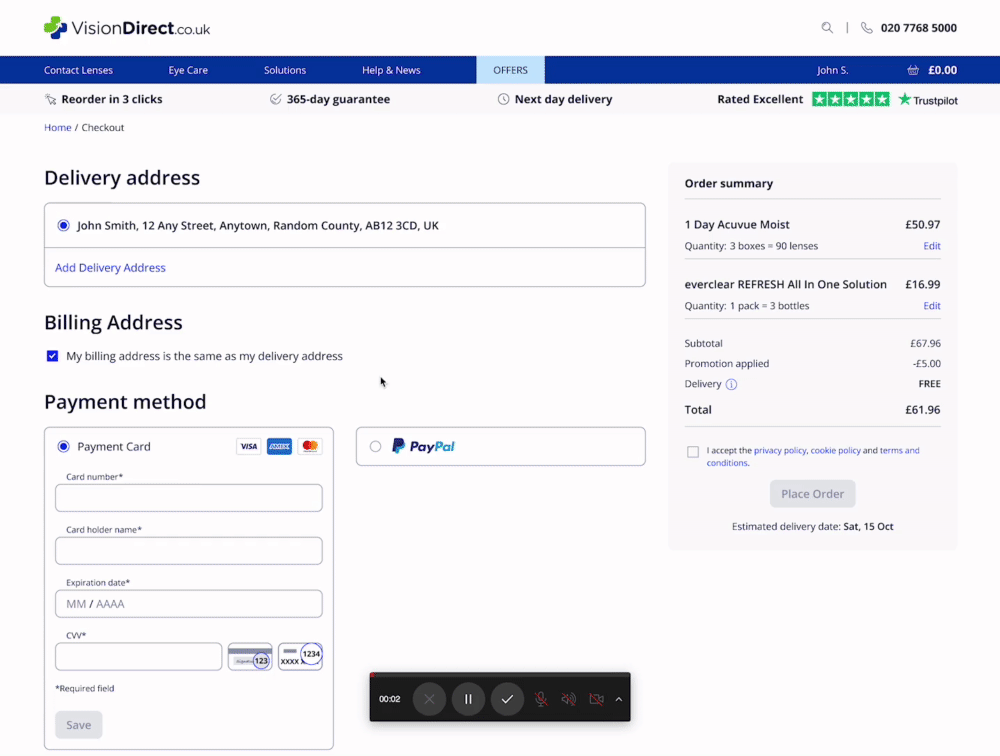Open the privacy policy link

pos(780,450)
